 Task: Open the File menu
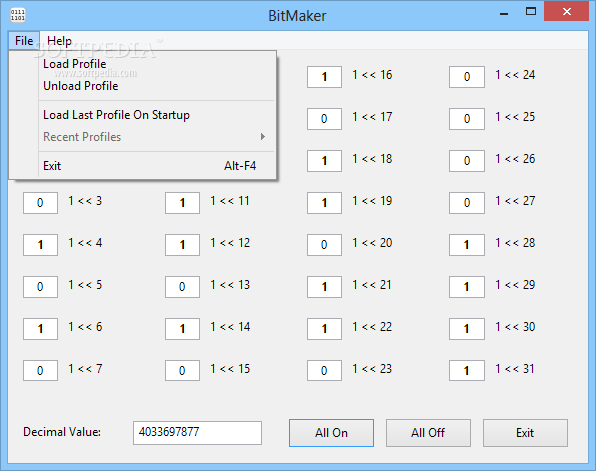pyautogui.click(x=24, y=40)
